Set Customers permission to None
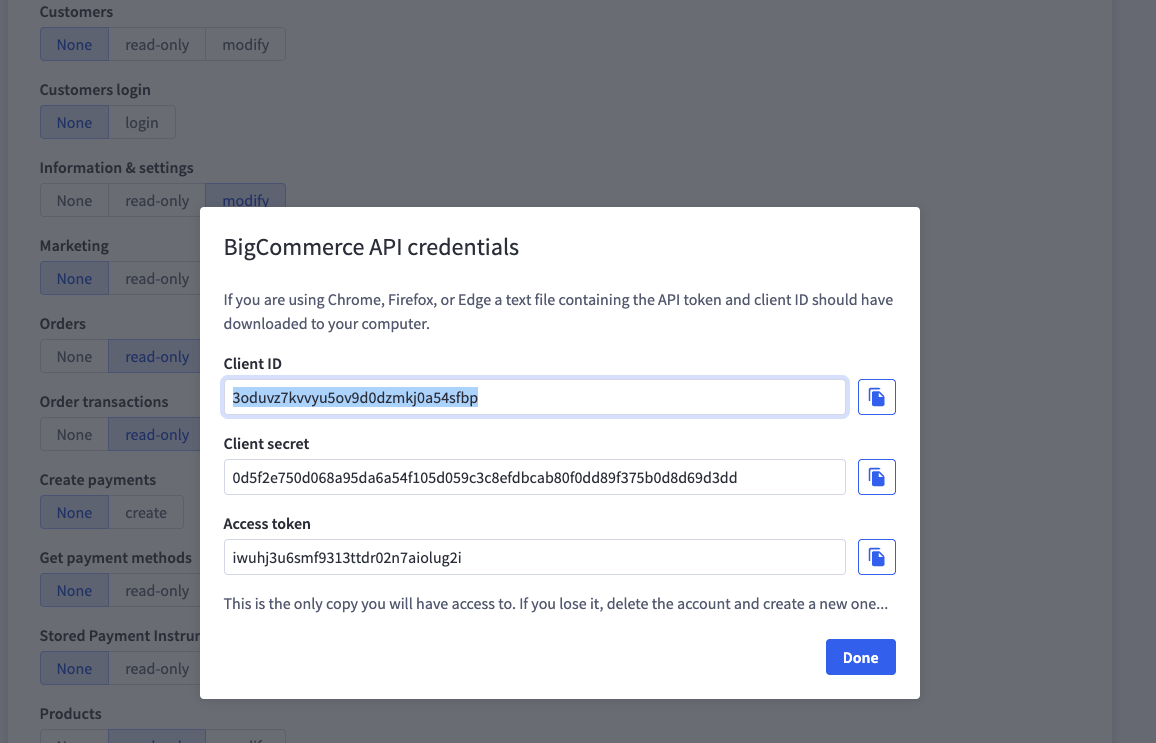This screenshot has width=1156, height=743. click(x=74, y=44)
